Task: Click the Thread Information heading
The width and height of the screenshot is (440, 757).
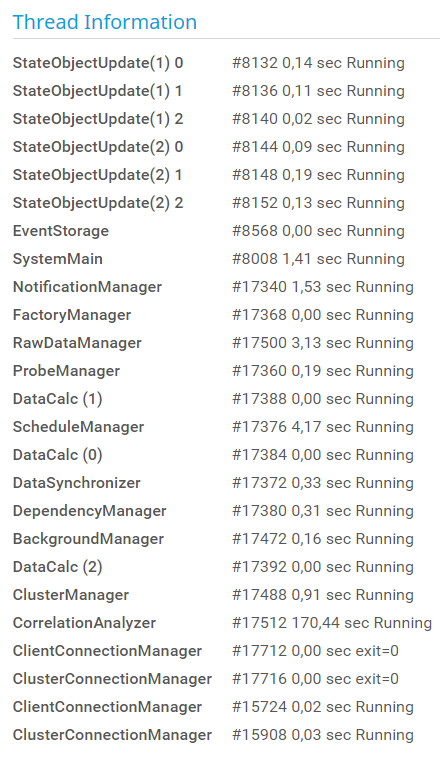Action: 105,22
